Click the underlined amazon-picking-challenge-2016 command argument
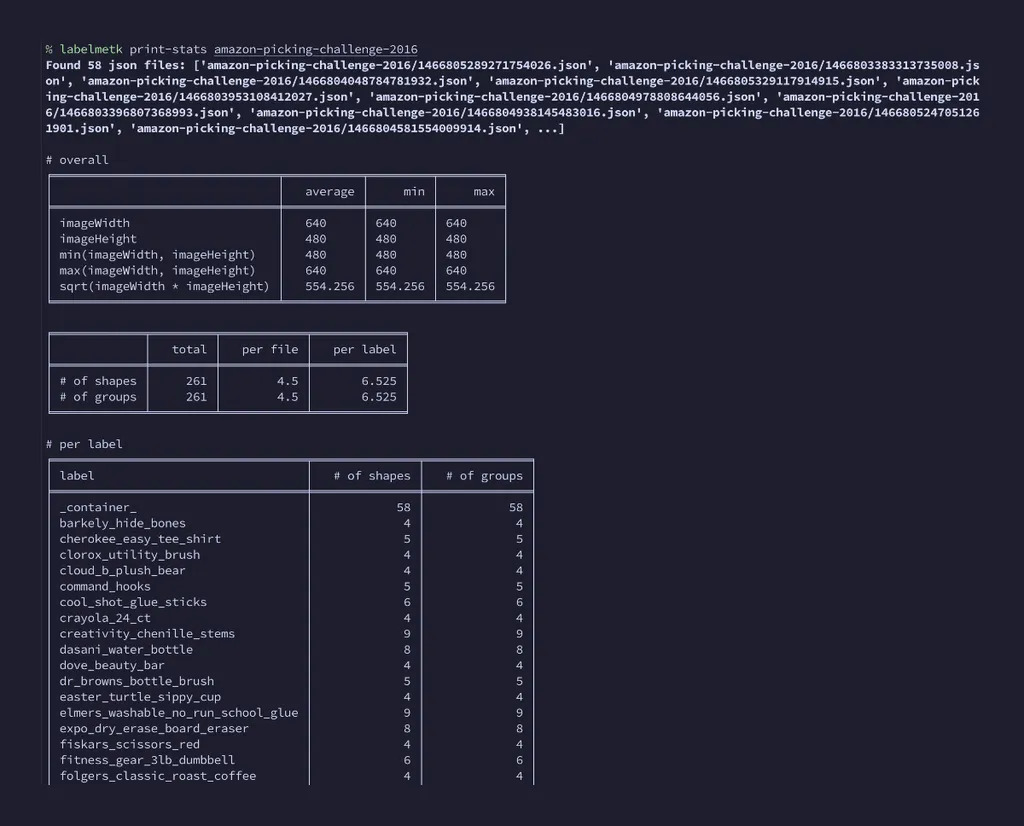 point(315,49)
